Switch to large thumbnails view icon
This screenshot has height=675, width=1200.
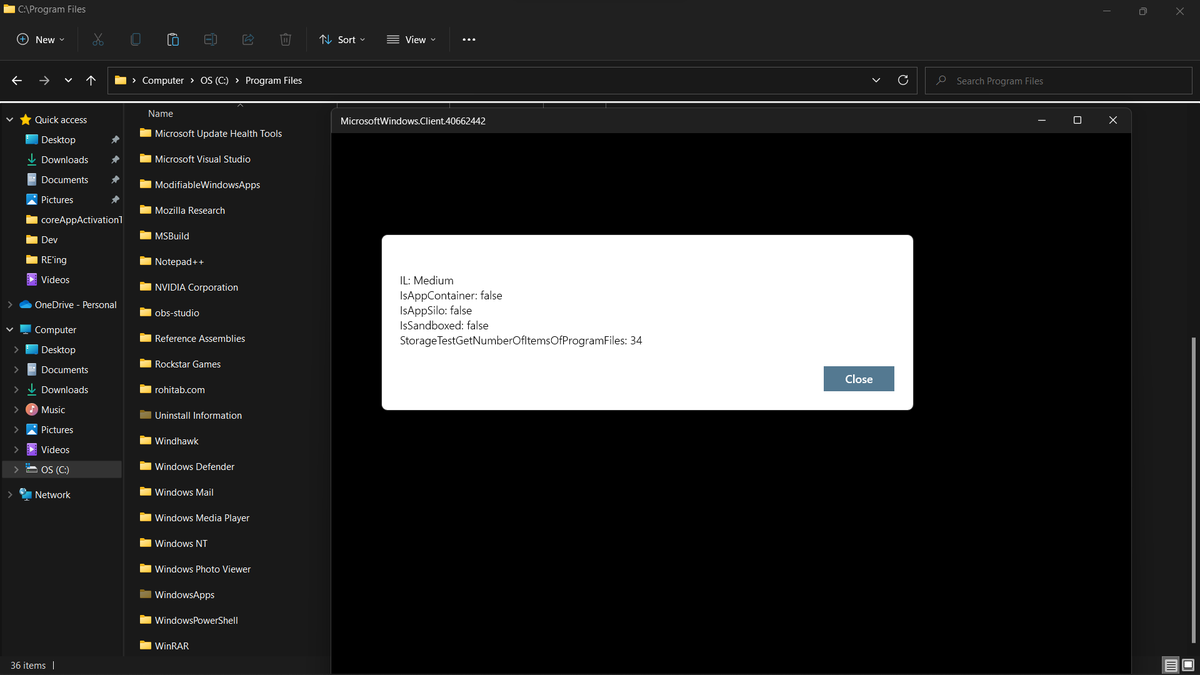coord(1188,665)
